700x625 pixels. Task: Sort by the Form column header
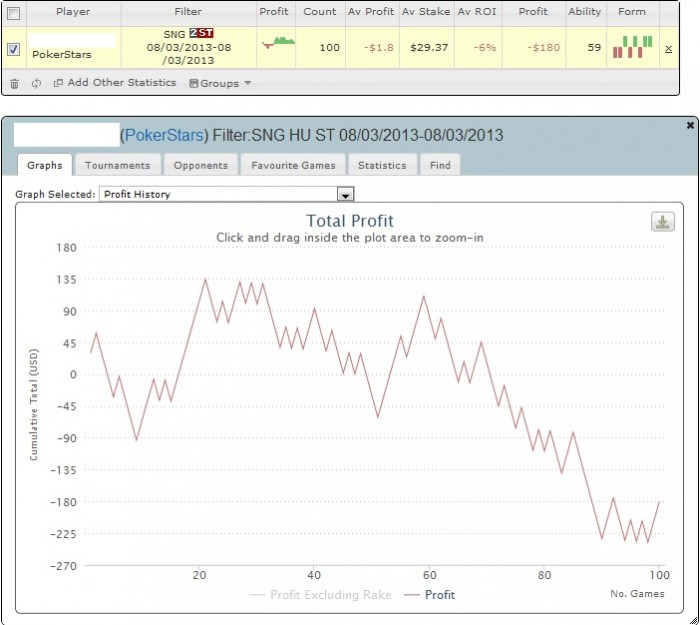[x=632, y=12]
